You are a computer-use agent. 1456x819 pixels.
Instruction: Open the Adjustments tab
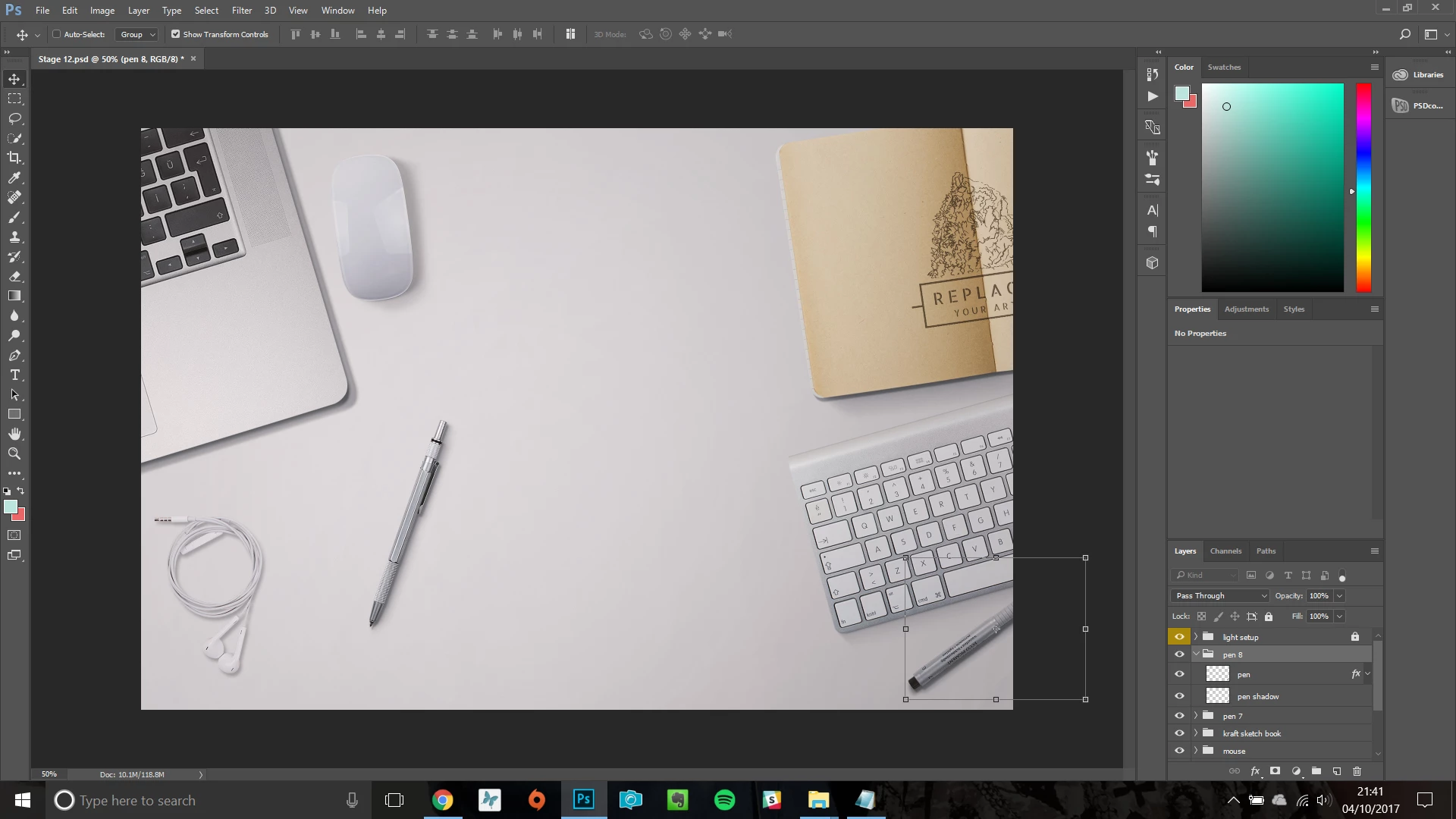(x=1246, y=309)
